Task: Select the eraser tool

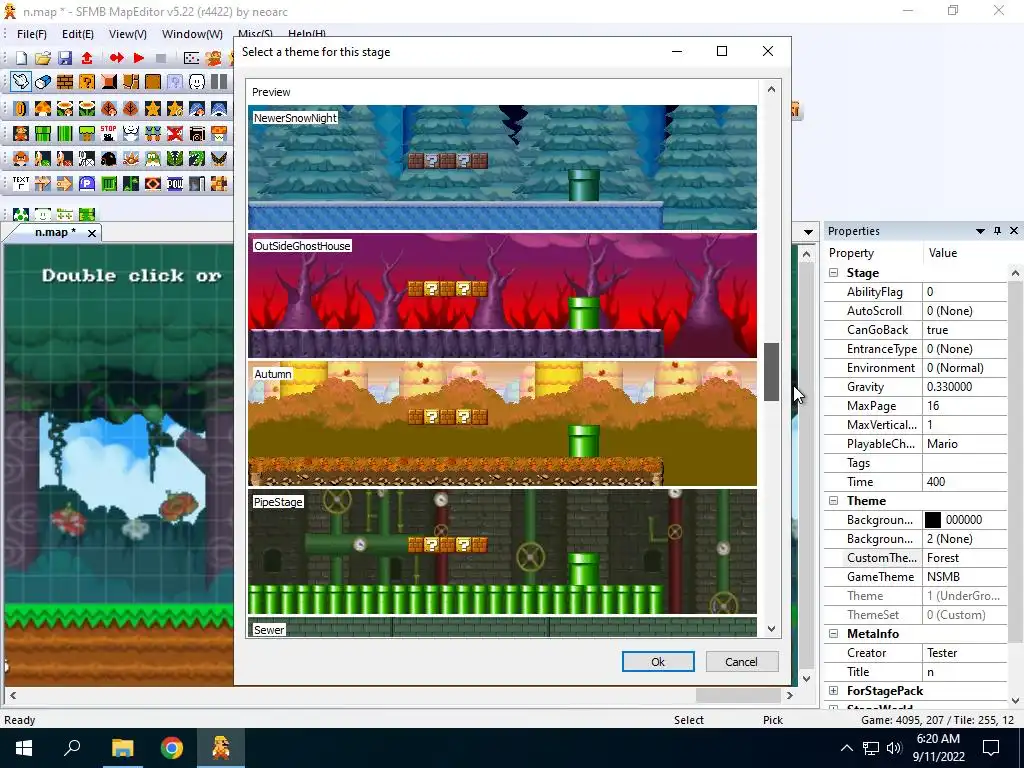Action: point(42,82)
